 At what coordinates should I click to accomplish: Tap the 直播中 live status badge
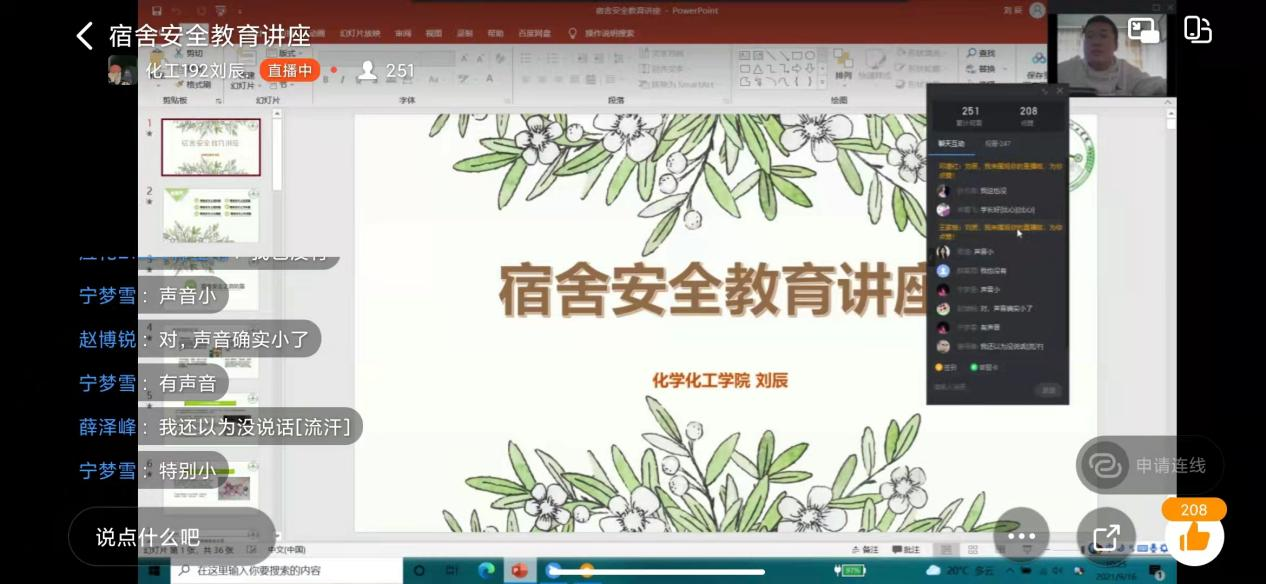tap(289, 70)
